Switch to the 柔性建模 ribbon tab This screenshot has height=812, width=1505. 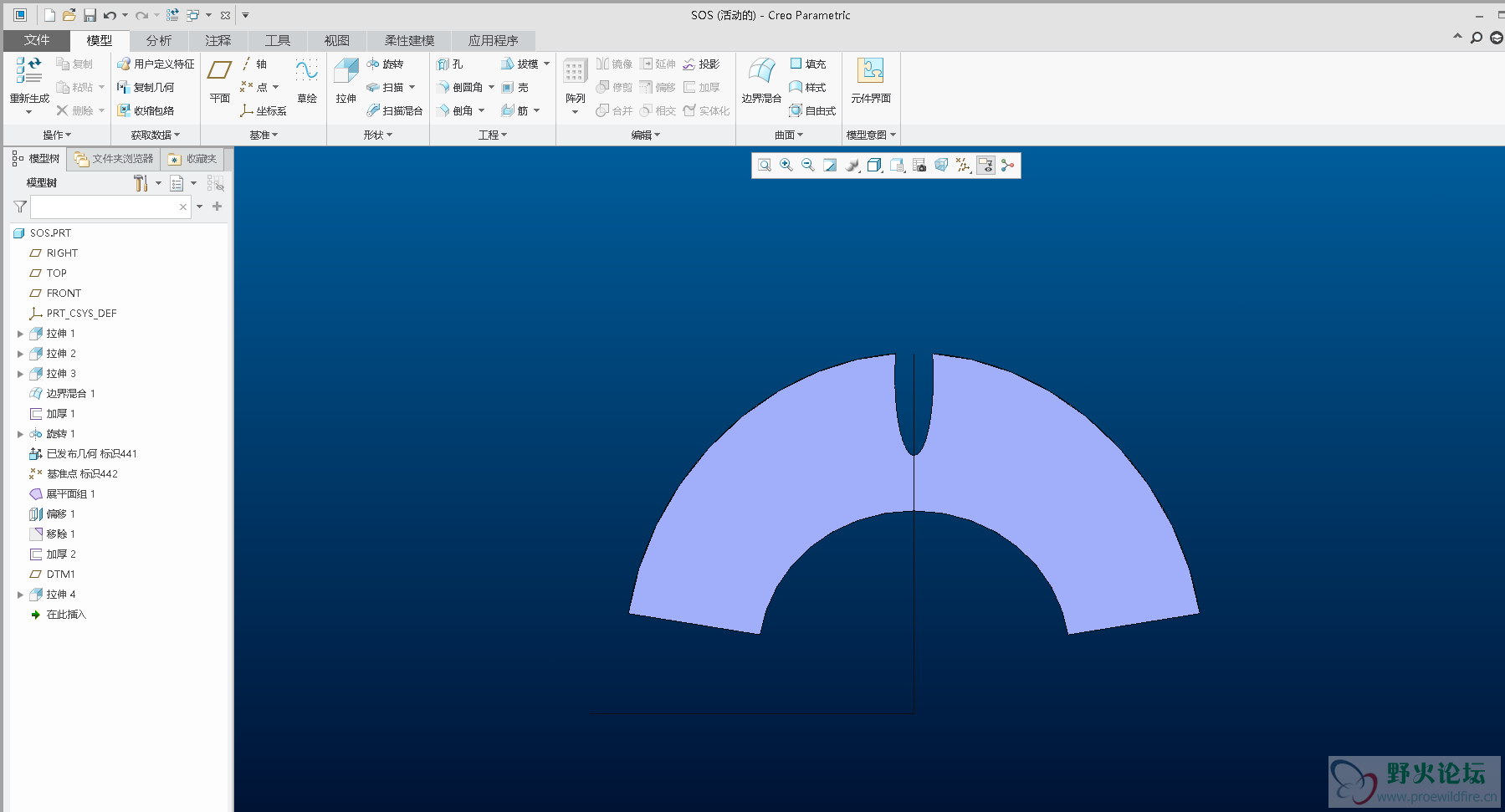[x=409, y=40]
